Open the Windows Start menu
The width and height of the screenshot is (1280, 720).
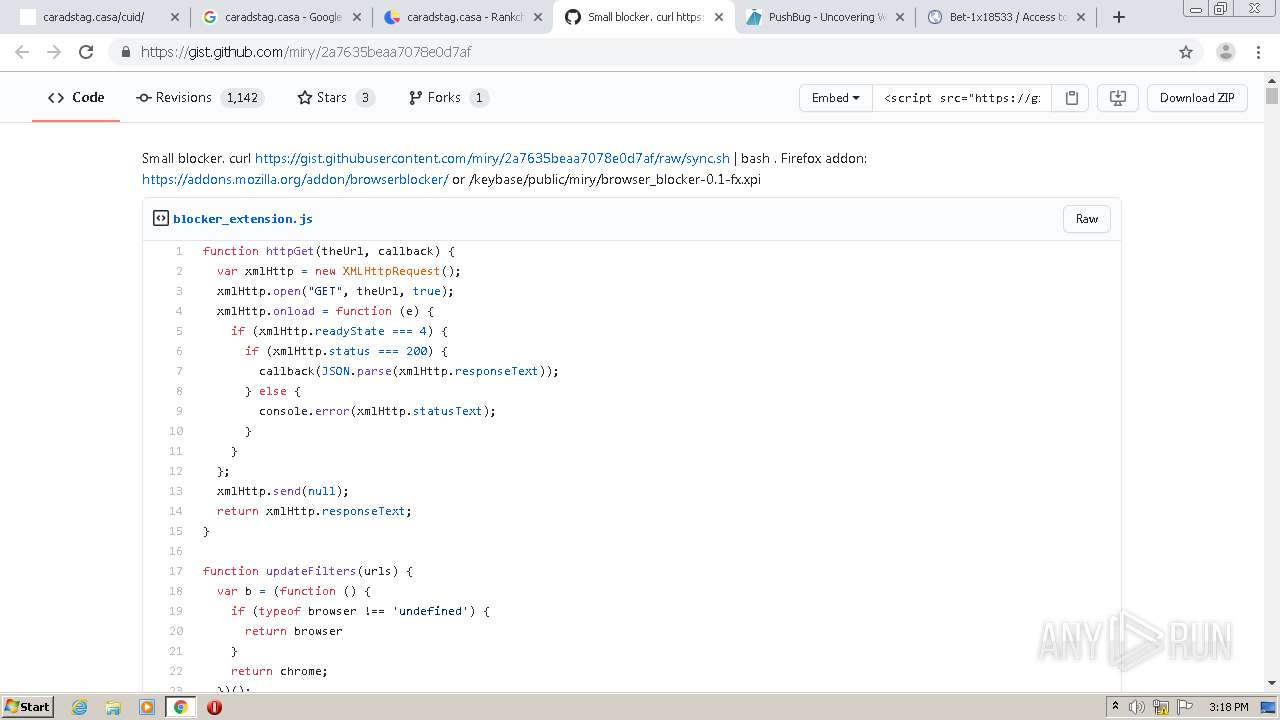click(x=27, y=707)
